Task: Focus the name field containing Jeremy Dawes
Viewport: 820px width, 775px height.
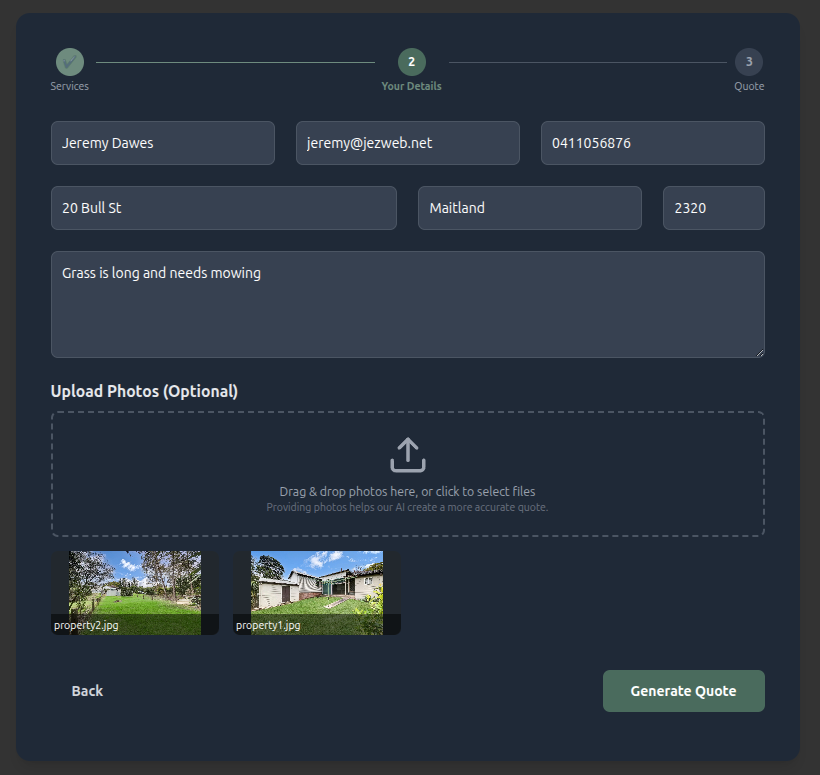Action: coord(162,143)
